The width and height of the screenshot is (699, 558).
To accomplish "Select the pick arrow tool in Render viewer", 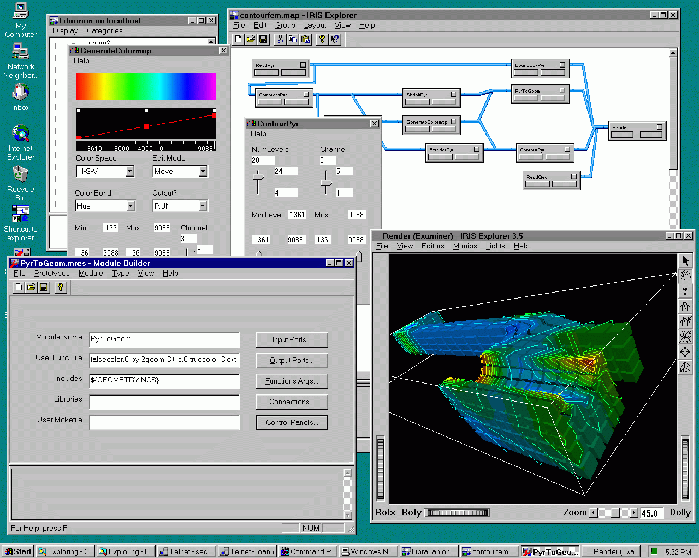I will point(686,260).
